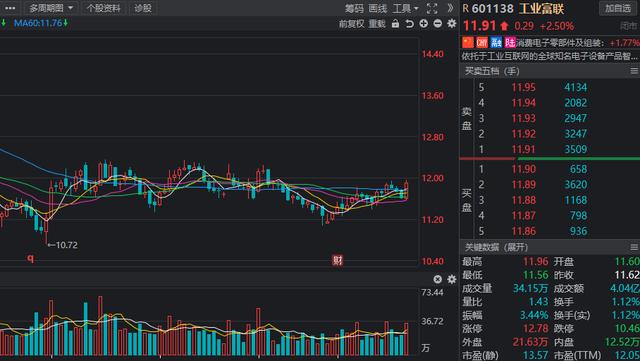The height and width of the screenshot is (361, 640).
Task: Click the 振幅 value 3.44%
Action: pyautogui.click(x=534, y=315)
